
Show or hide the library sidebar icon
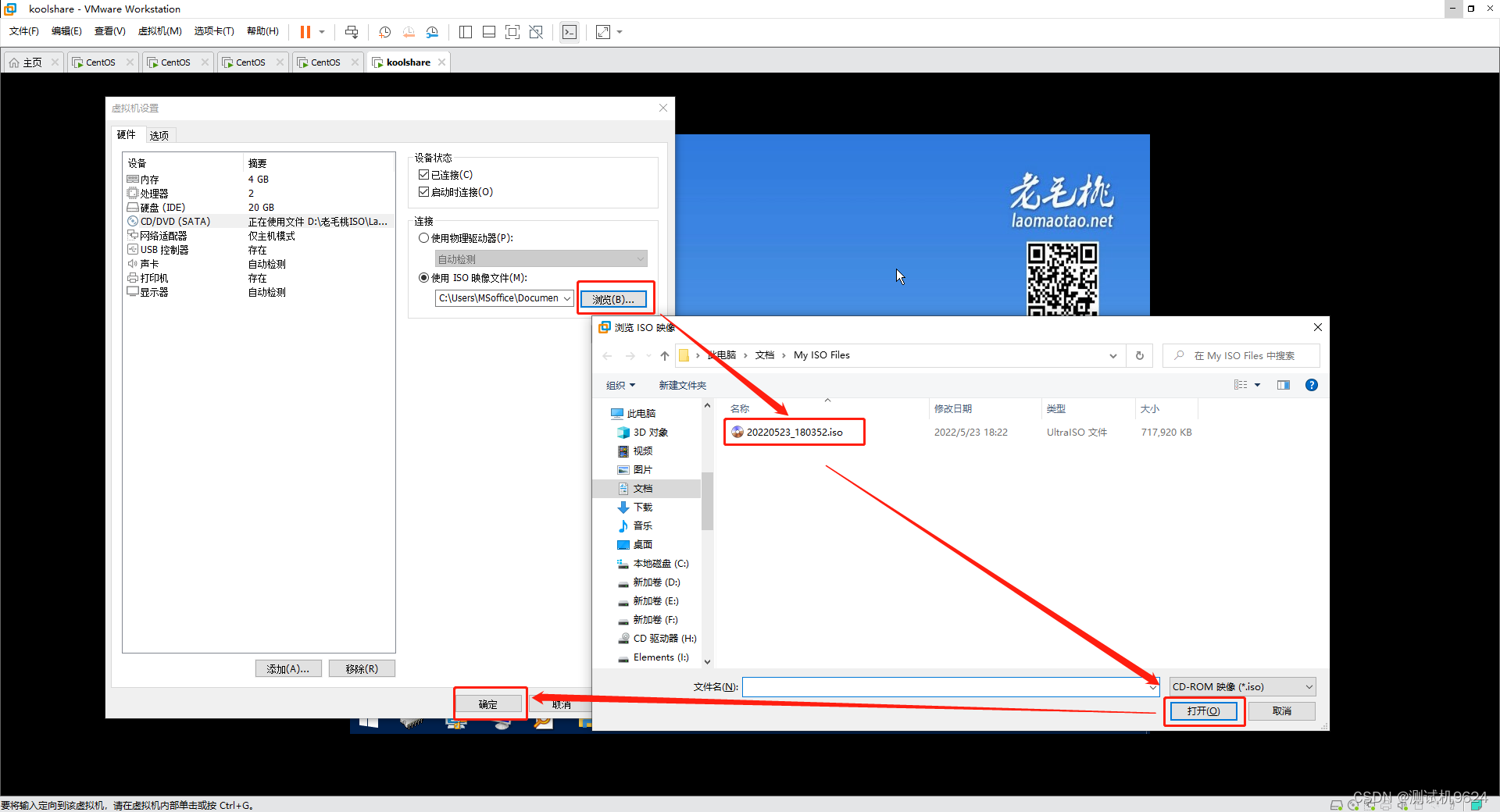point(466,32)
